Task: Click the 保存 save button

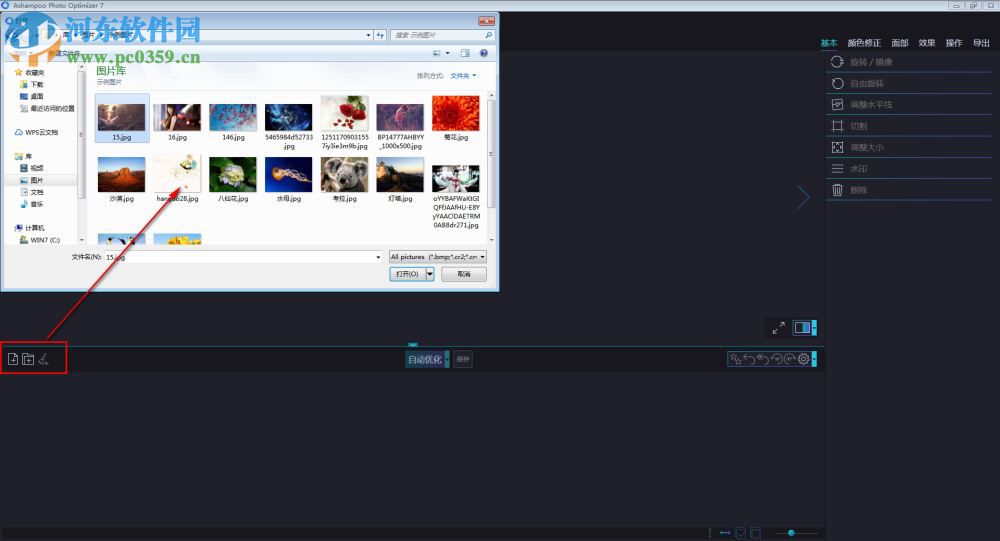Action: [x=463, y=359]
